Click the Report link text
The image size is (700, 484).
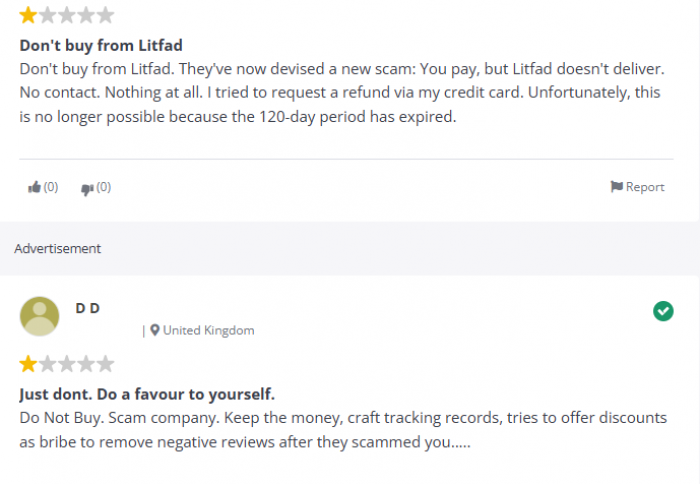click(x=645, y=187)
